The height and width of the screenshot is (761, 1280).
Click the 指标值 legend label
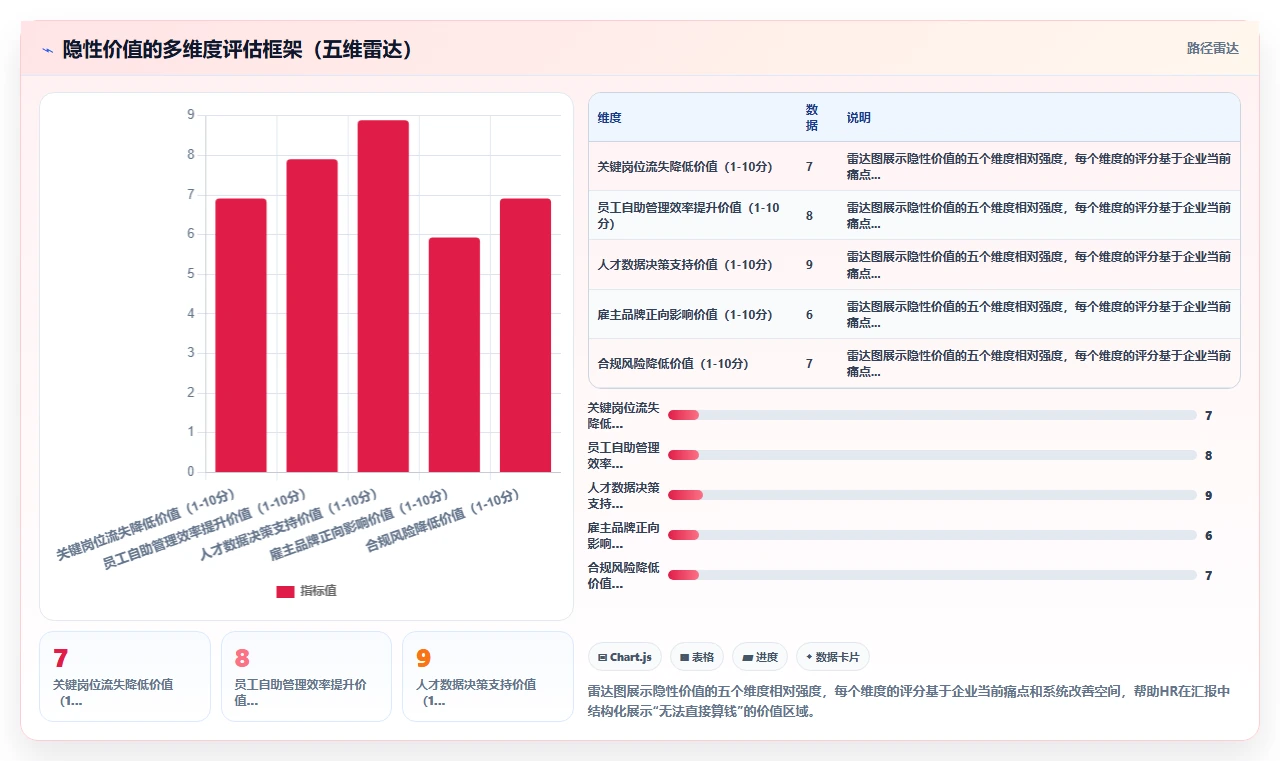pyautogui.click(x=318, y=591)
